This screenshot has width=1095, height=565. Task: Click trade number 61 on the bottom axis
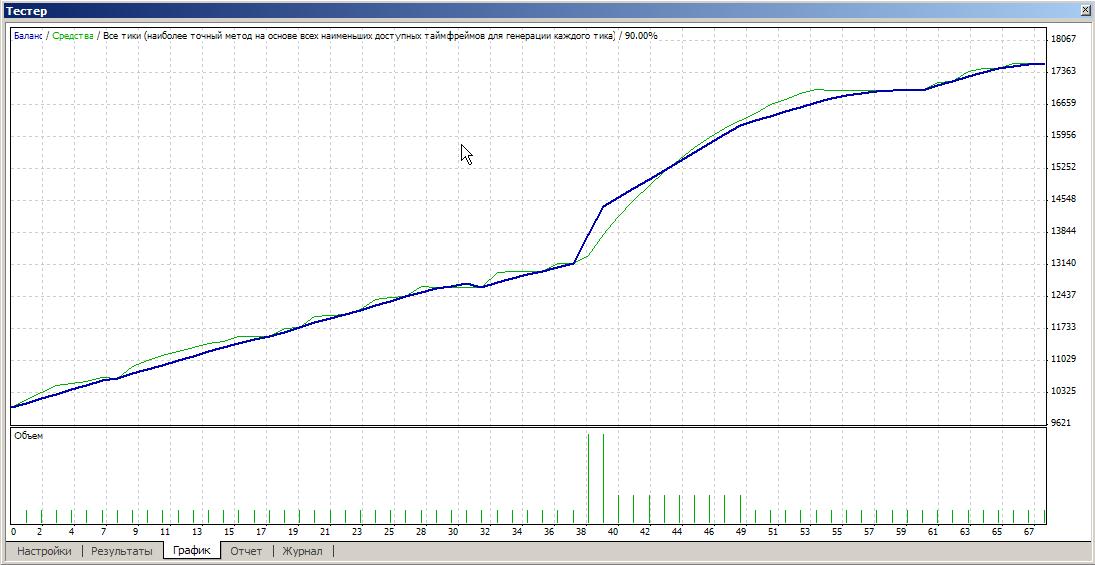pyautogui.click(x=933, y=532)
